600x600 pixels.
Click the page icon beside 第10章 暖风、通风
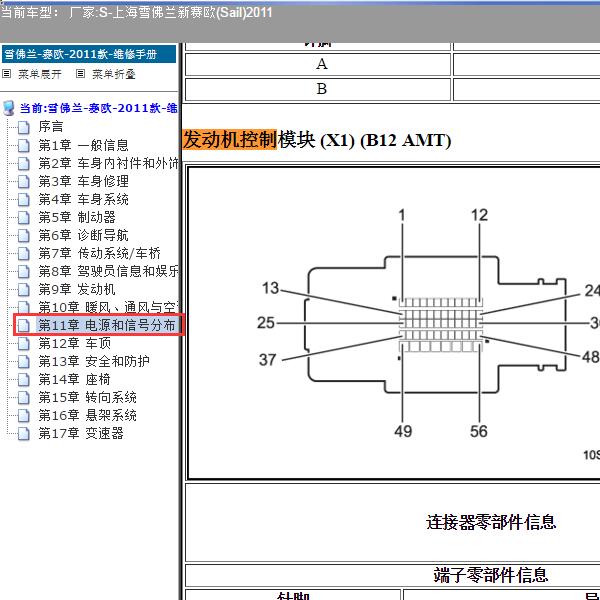[24, 307]
